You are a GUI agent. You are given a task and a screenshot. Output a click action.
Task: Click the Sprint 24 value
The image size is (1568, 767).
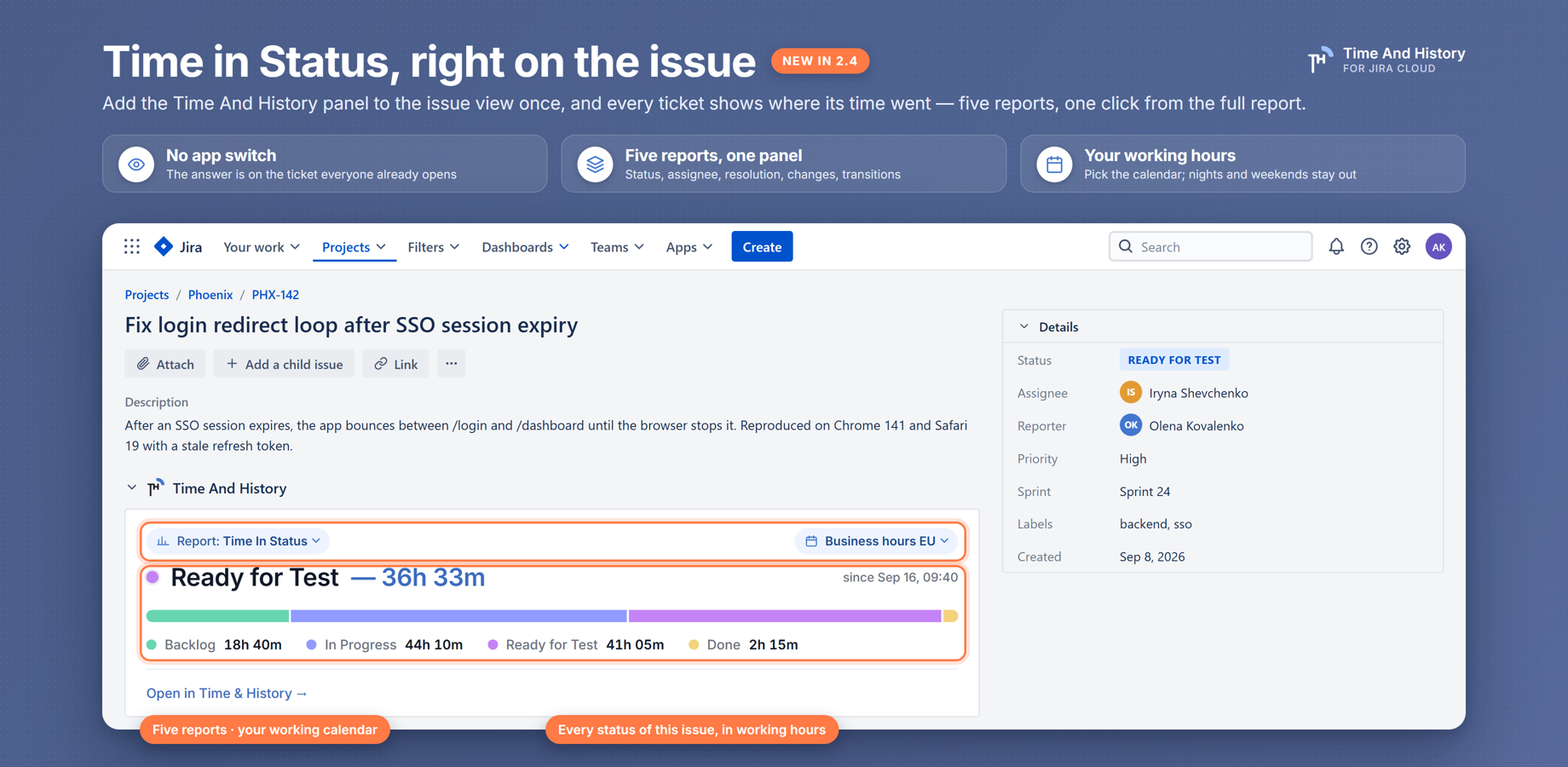tap(1144, 491)
